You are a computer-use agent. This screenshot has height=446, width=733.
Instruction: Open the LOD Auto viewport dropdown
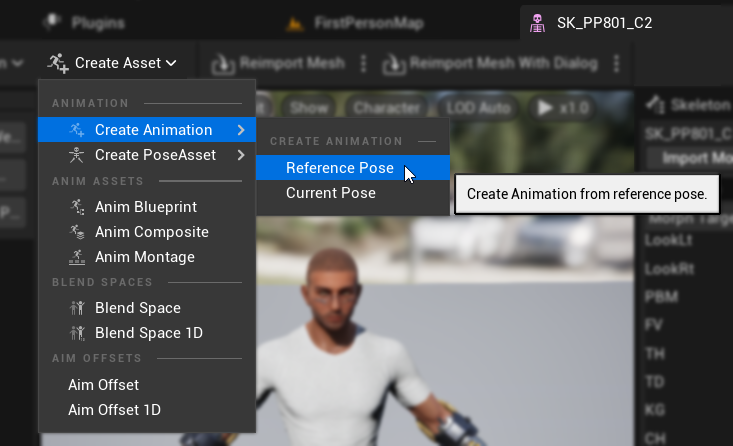point(478,107)
